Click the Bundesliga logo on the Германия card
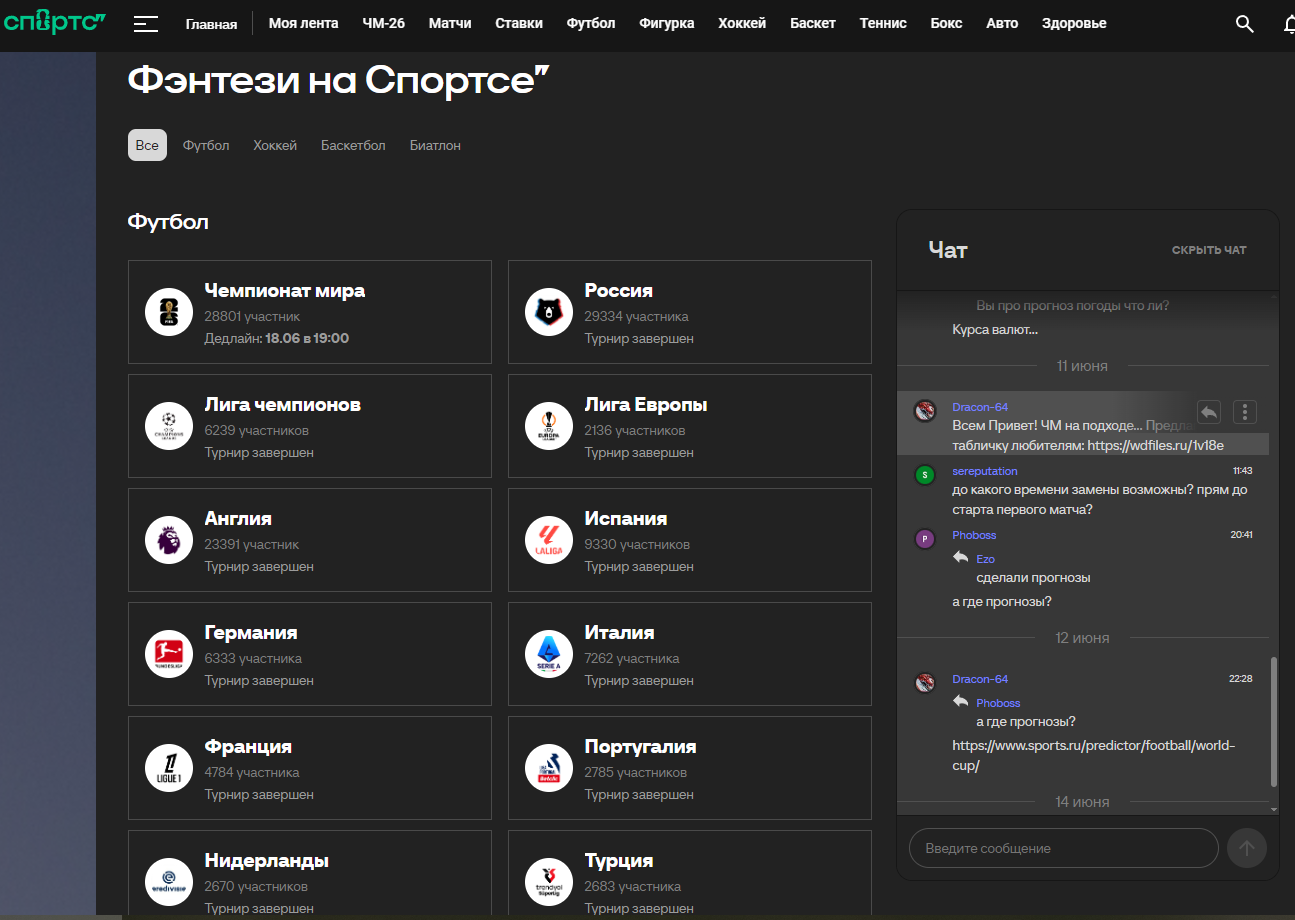This screenshot has width=1295, height=920. click(169, 655)
